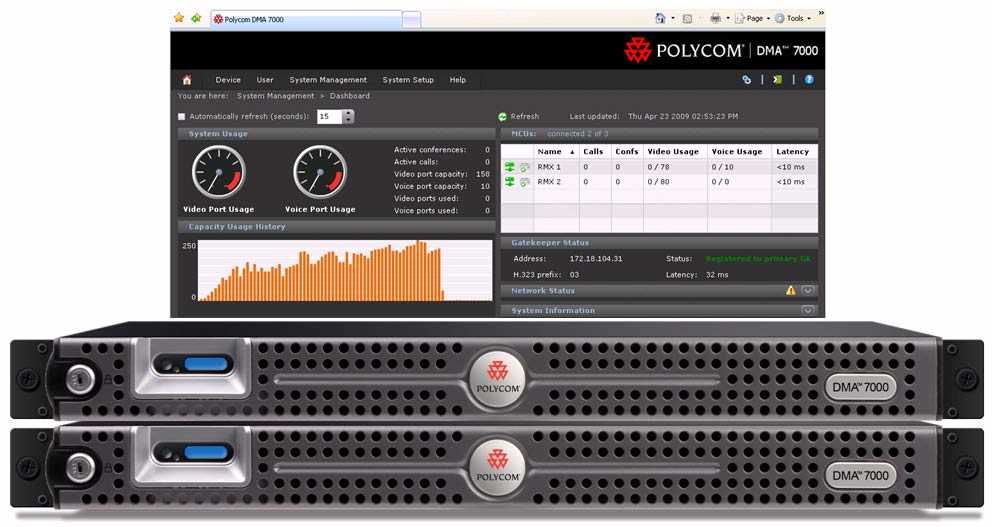Viewport: 992px width, 527px height.
Task: Select the Polycom DMA 7000 browser tab
Action: pyautogui.click(x=306, y=20)
